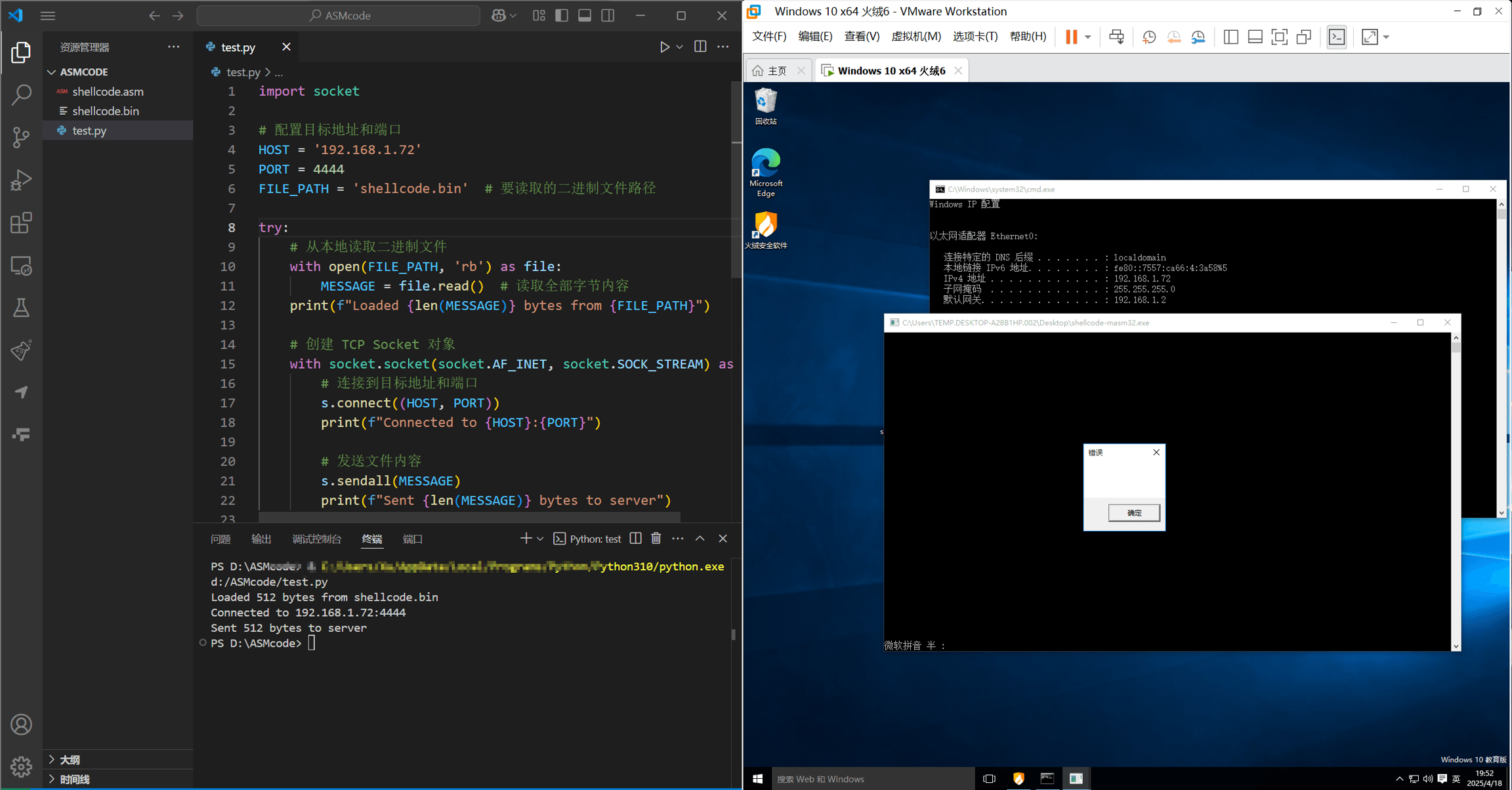Click the kill terminal trash icon
The height and width of the screenshot is (790, 1512).
tap(656, 539)
